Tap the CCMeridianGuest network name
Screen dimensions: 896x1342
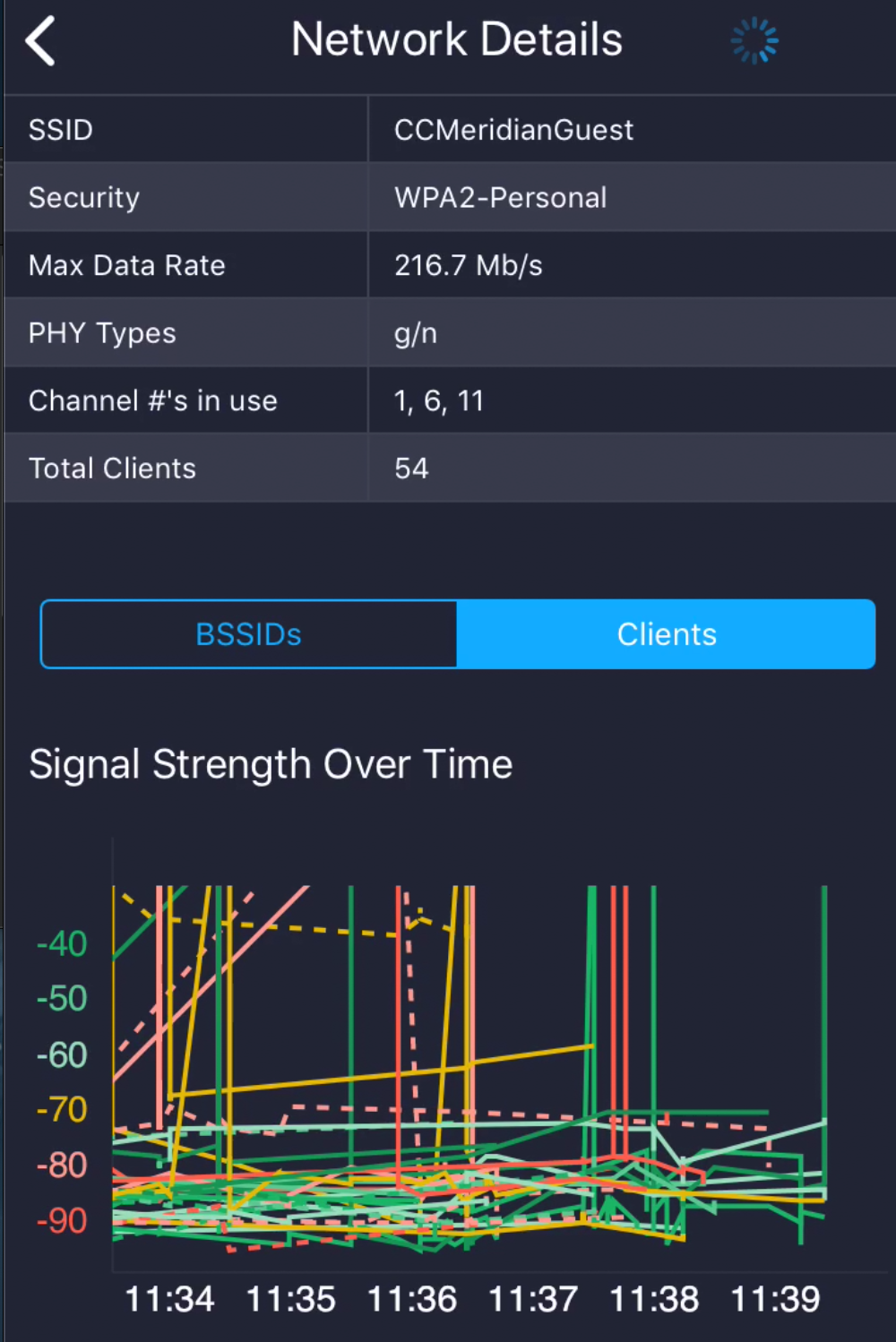(514, 130)
